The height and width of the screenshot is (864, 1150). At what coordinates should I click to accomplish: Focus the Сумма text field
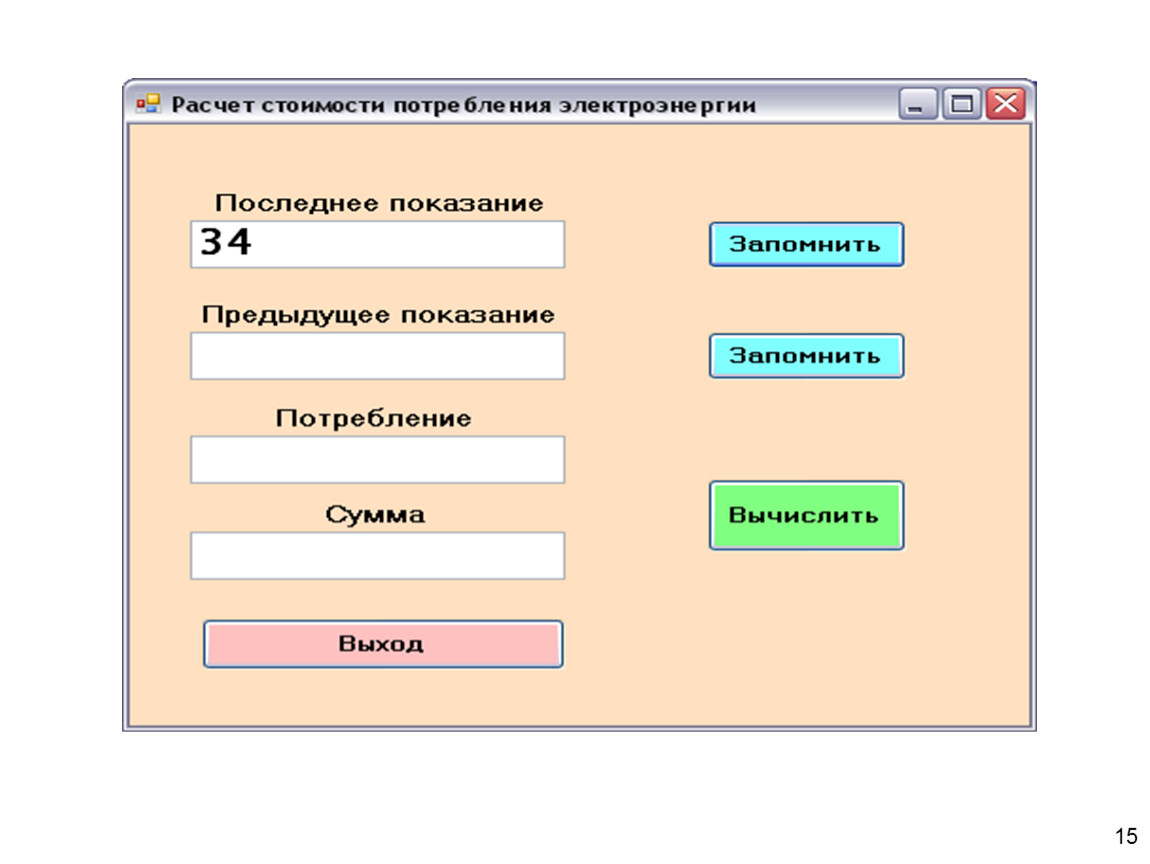(378, 556)
